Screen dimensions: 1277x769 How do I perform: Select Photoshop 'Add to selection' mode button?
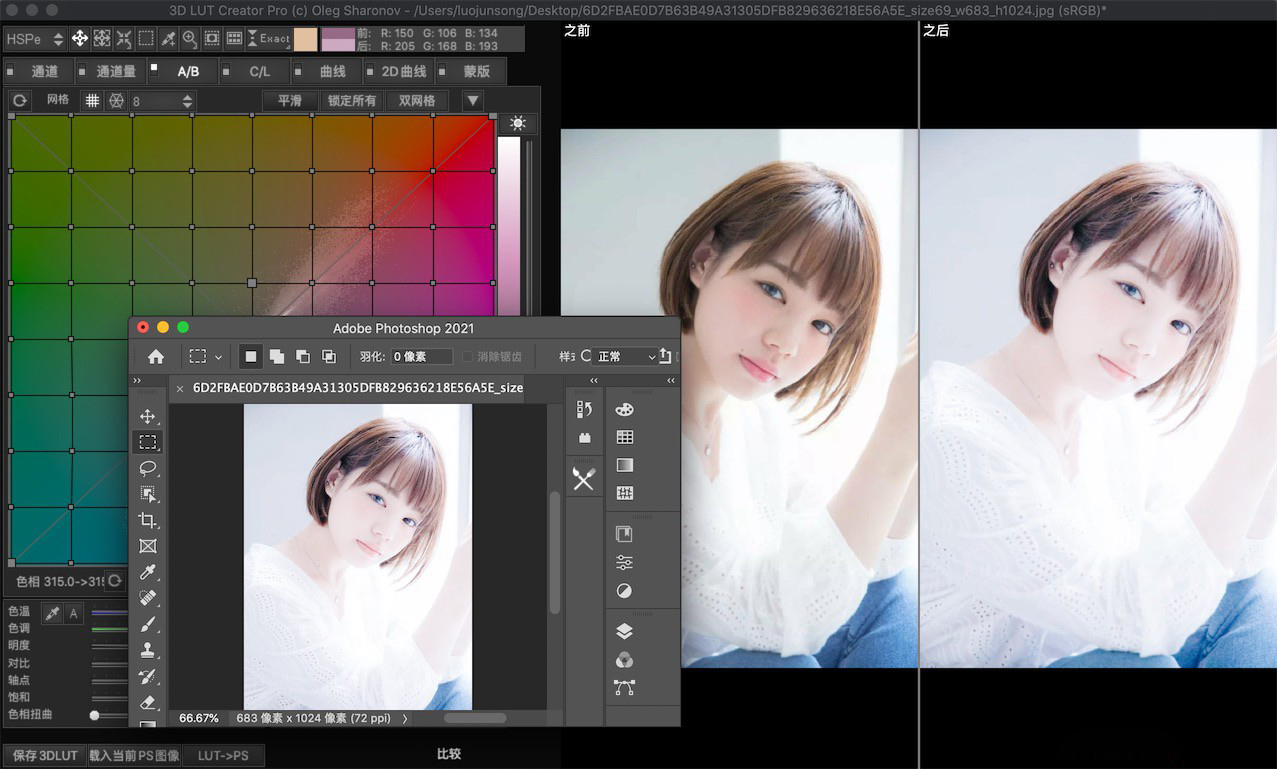[276, 356]
